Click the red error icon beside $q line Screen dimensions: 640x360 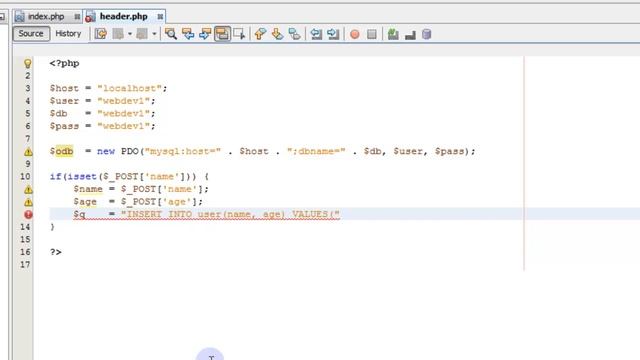(28, 214)
